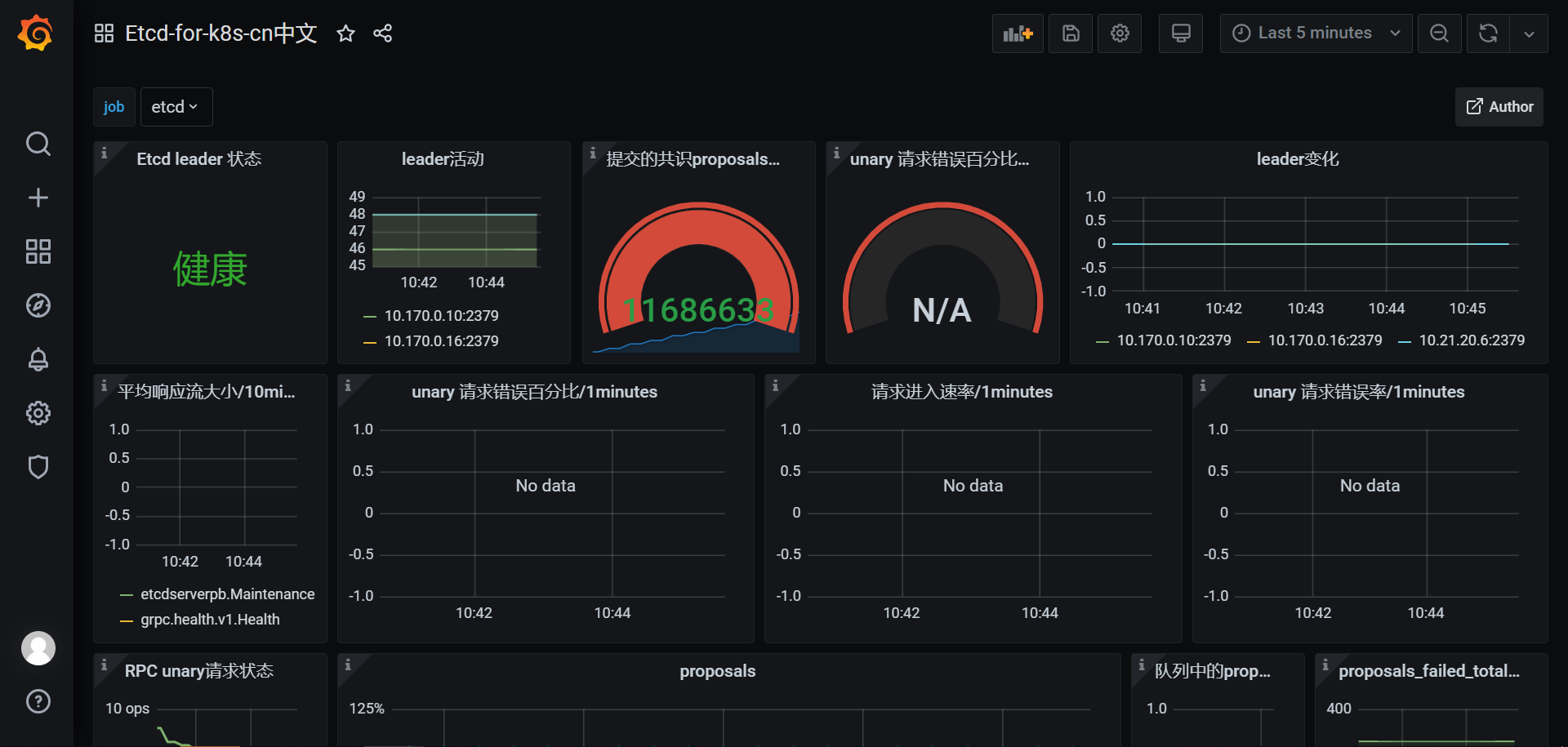Open the Alerting bell icon
Image resolution: width=1568 pixels, height=747 pixels.
tap(38, 359)
